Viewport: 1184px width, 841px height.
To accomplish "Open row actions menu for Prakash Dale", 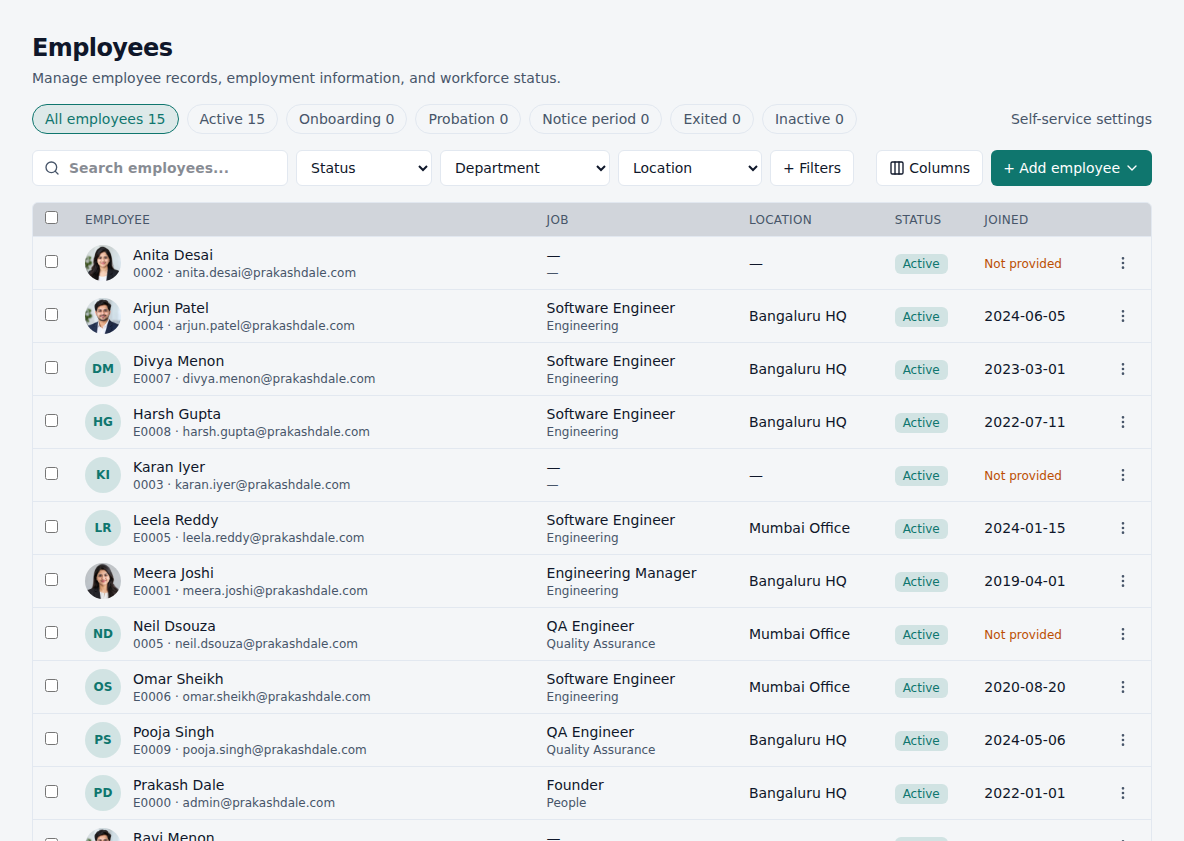I will pyautogui.click(x=1123, y=793).
